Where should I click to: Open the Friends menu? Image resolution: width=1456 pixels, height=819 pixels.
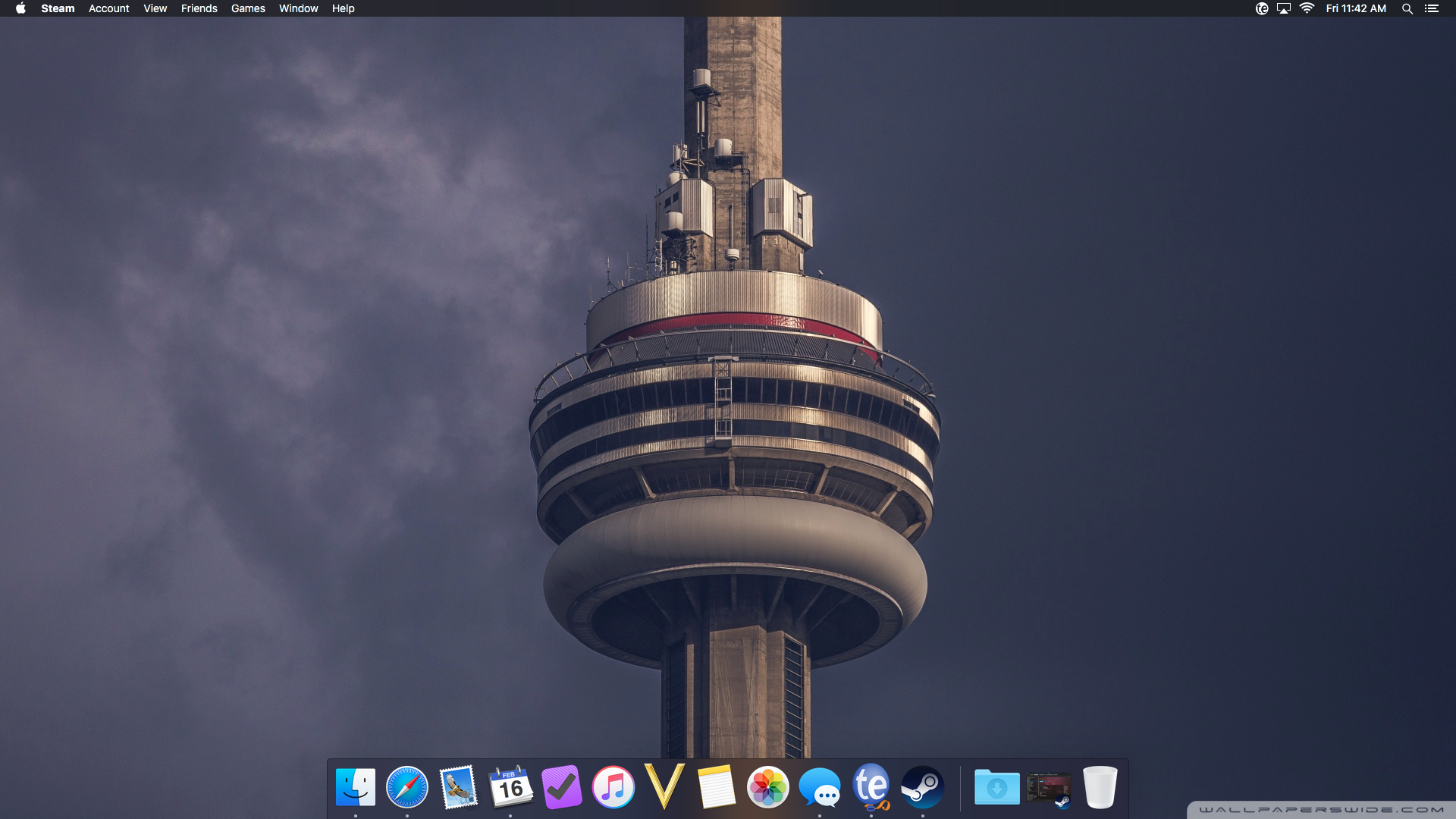click(x=199, y=8)
